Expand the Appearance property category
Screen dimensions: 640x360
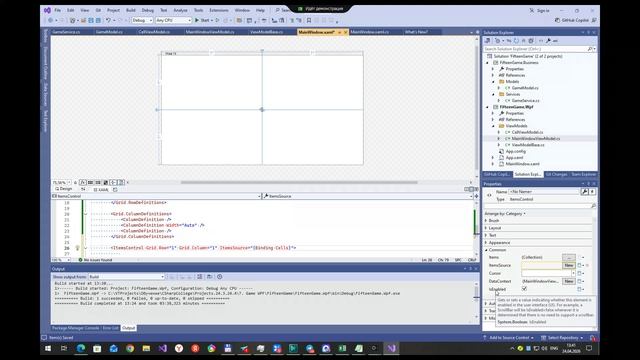[x=486, y=242]
